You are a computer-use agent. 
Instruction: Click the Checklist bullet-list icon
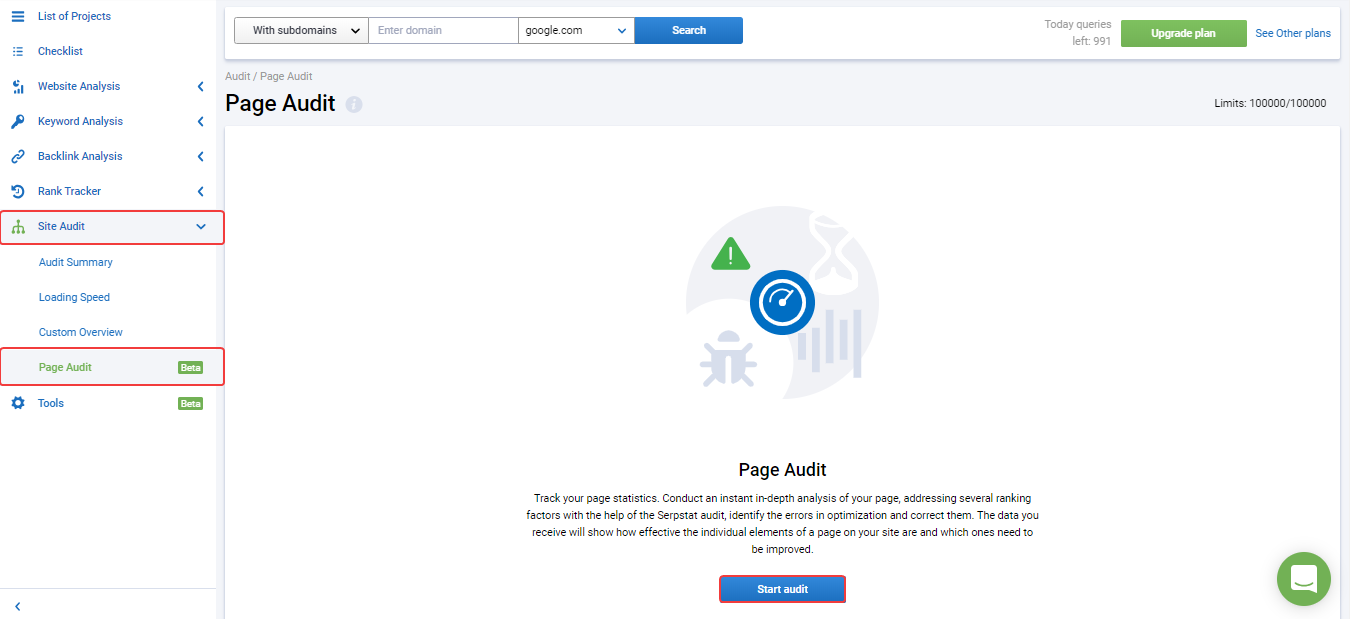pyautogui.click(x=17, y=51)
